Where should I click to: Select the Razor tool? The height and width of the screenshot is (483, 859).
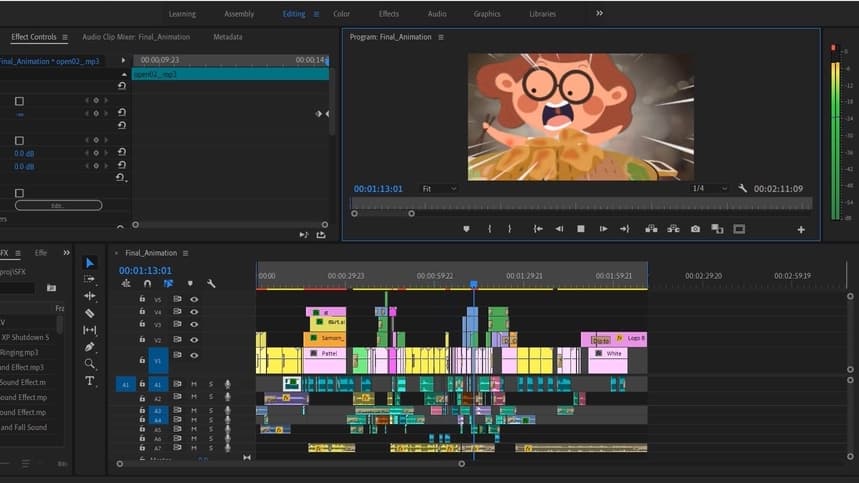pyautogui.click(x=89, y=313)
